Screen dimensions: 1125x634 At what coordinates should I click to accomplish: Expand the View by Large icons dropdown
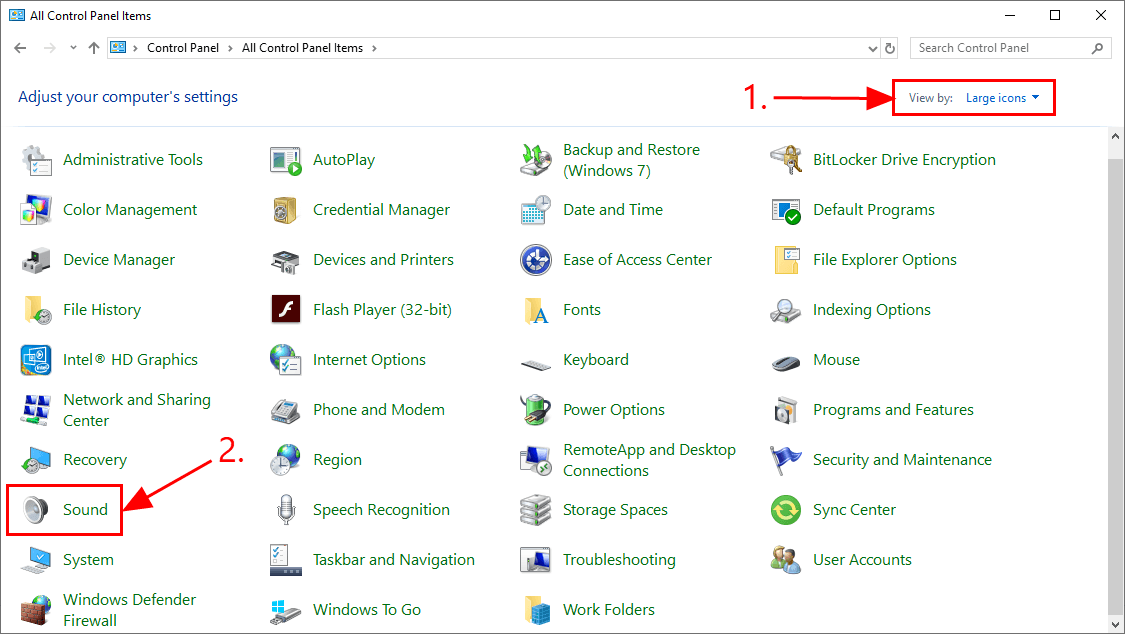coord(1002,98)
